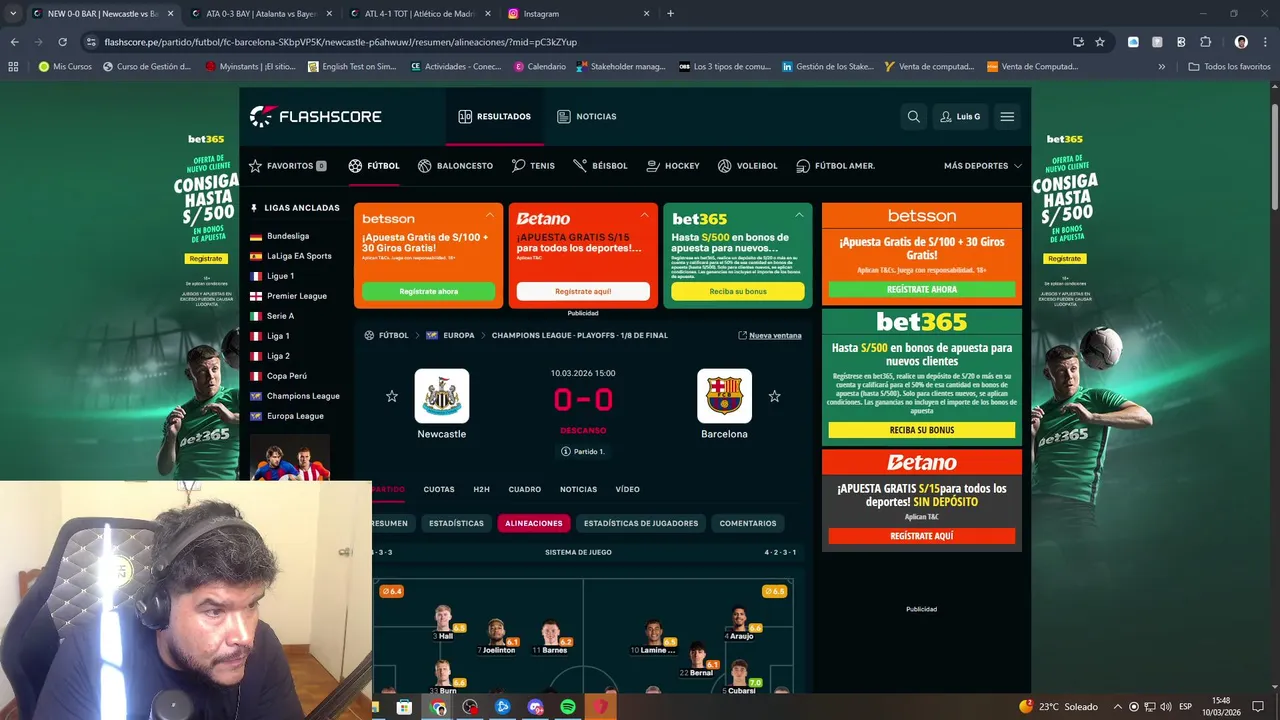Switch to ATA 0-3 BAY browser tab
1280x720 pixels.
260,14
